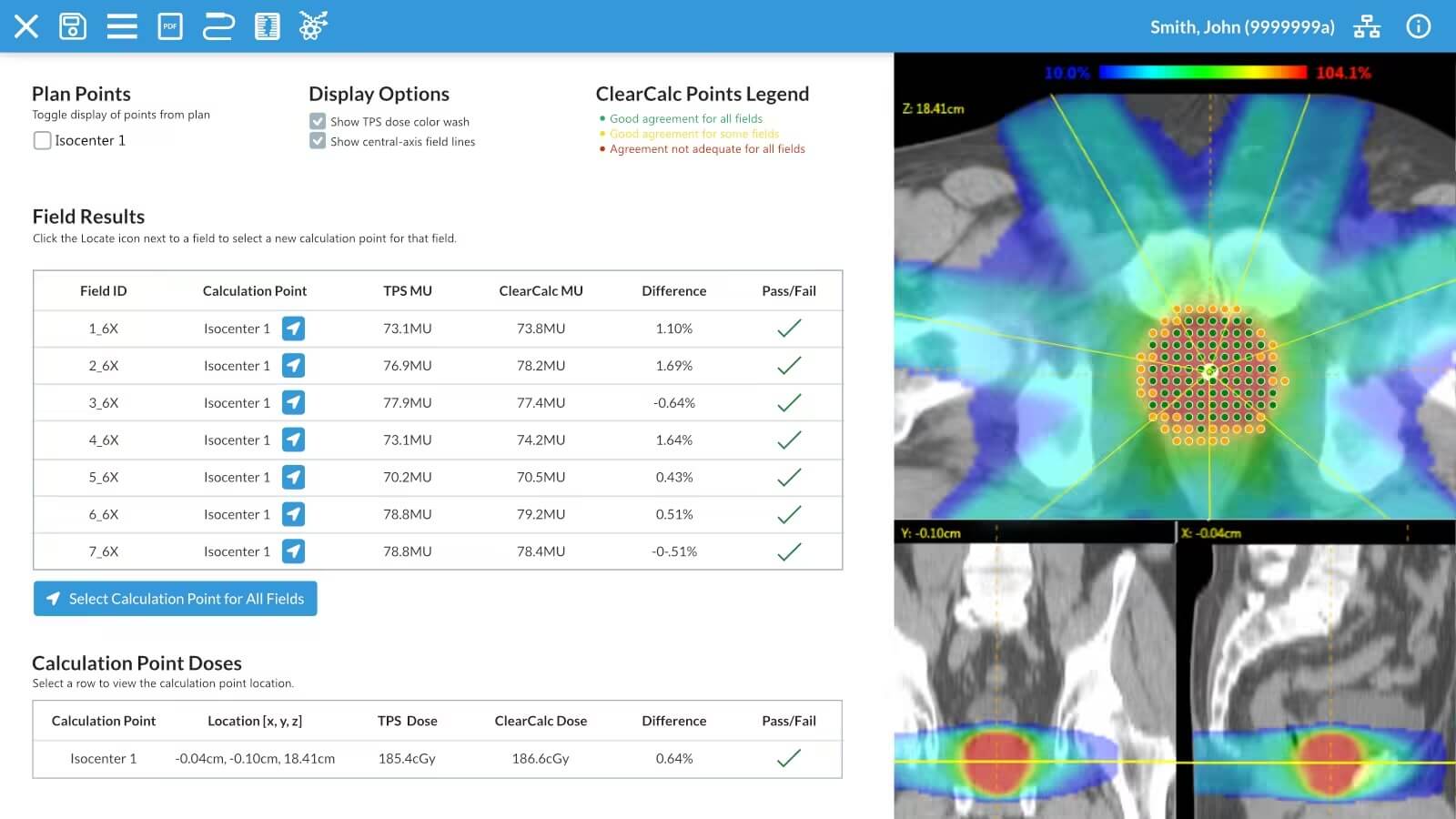Uncheck Show TPS dose color wash

[318, 121]
